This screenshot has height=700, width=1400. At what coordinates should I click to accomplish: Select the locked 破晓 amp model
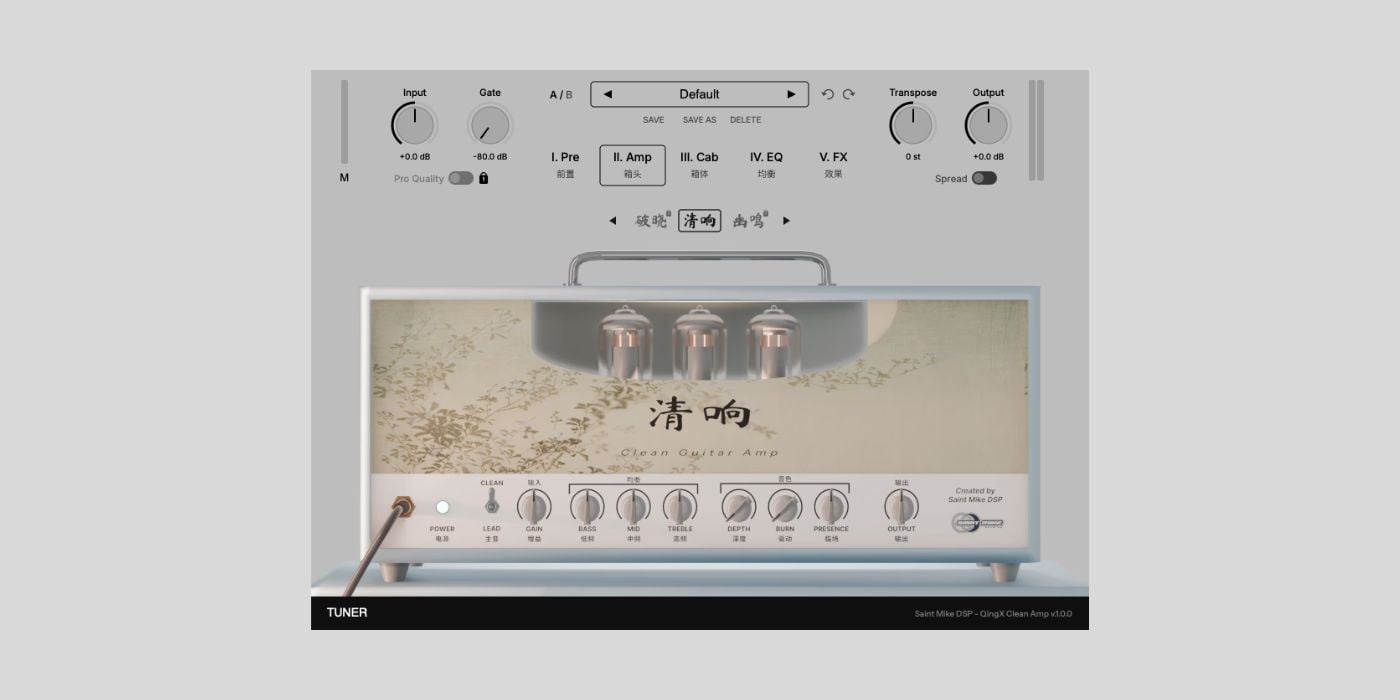(x=651, y=221)
